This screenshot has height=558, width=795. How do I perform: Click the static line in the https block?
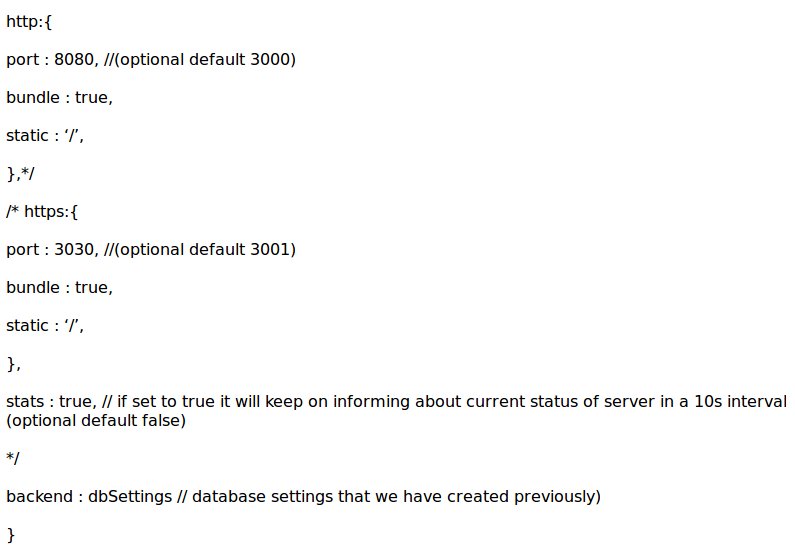click(x=45, y=325)
